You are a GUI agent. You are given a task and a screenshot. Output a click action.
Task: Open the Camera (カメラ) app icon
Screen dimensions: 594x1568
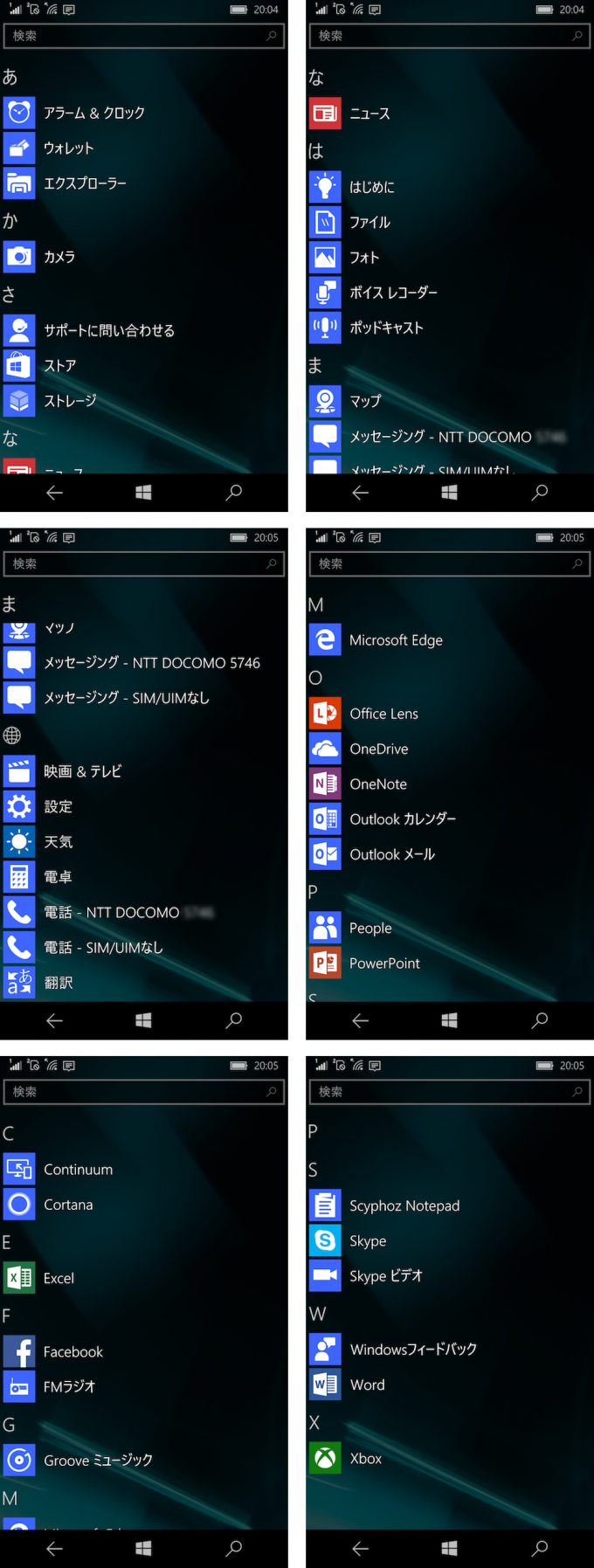point(19,257)
